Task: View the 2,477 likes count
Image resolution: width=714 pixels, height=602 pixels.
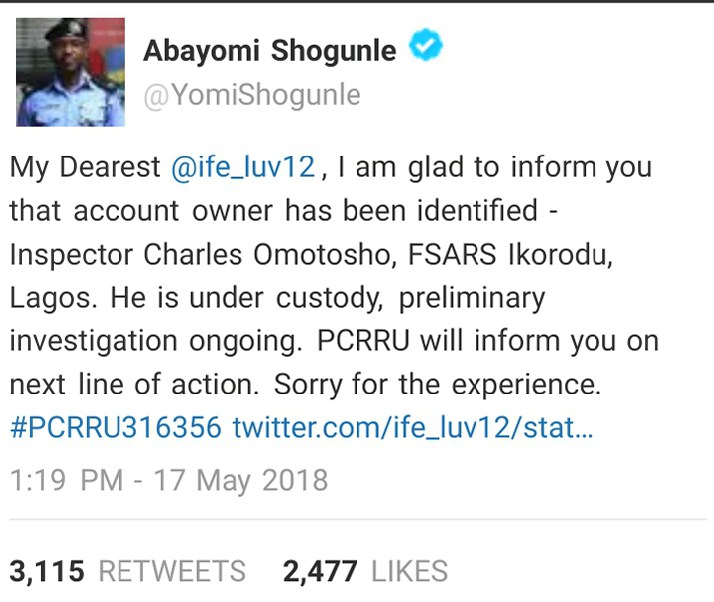Action: pyautogui.click(x=320, y=571)
